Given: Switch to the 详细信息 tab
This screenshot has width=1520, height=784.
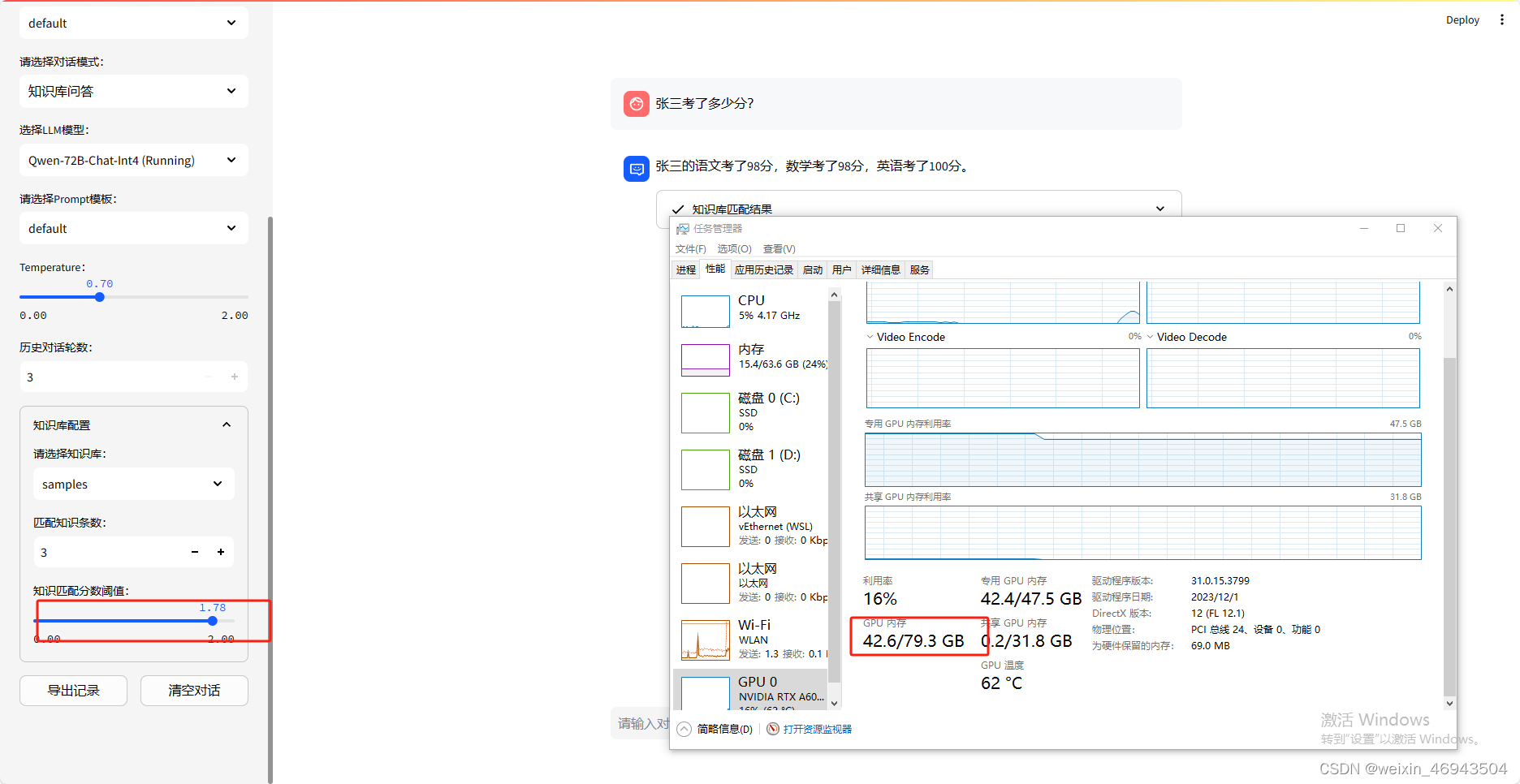Looking at the screenshot, I should (x=881, y=270).
